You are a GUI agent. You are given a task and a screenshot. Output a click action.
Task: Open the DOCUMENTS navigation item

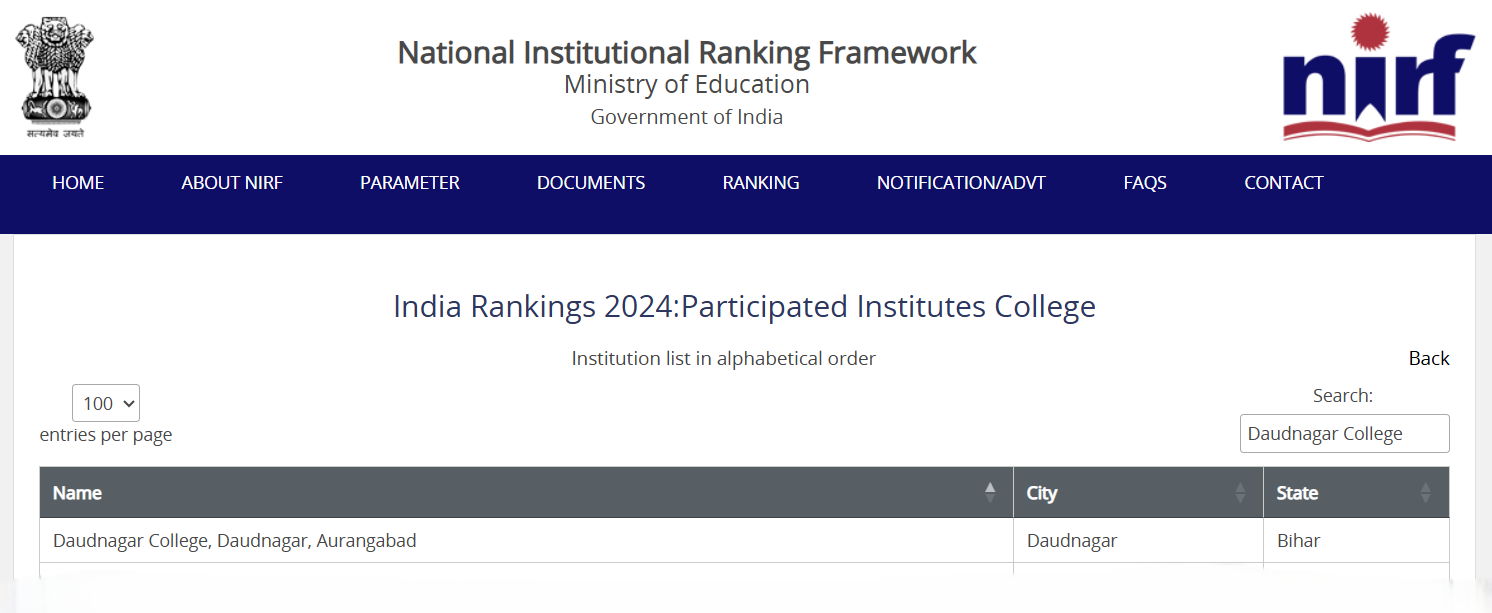click(591, 183)
